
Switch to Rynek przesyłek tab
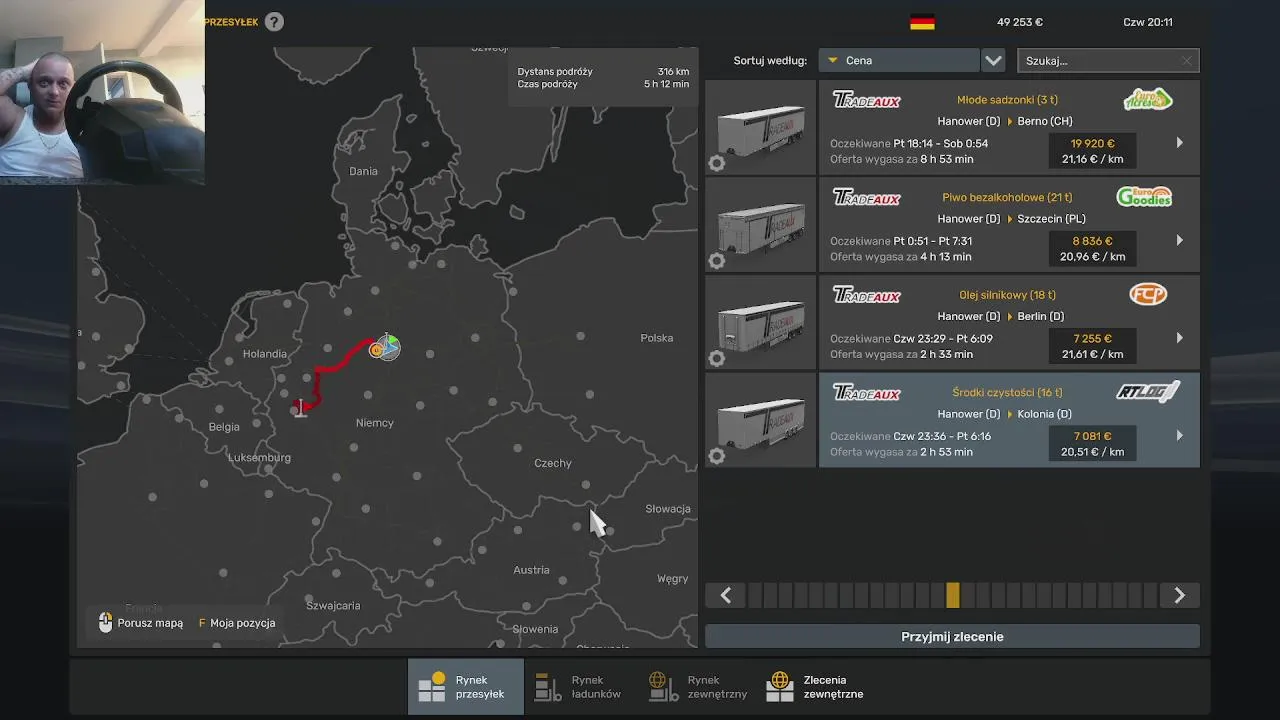[x=465, y=686]
